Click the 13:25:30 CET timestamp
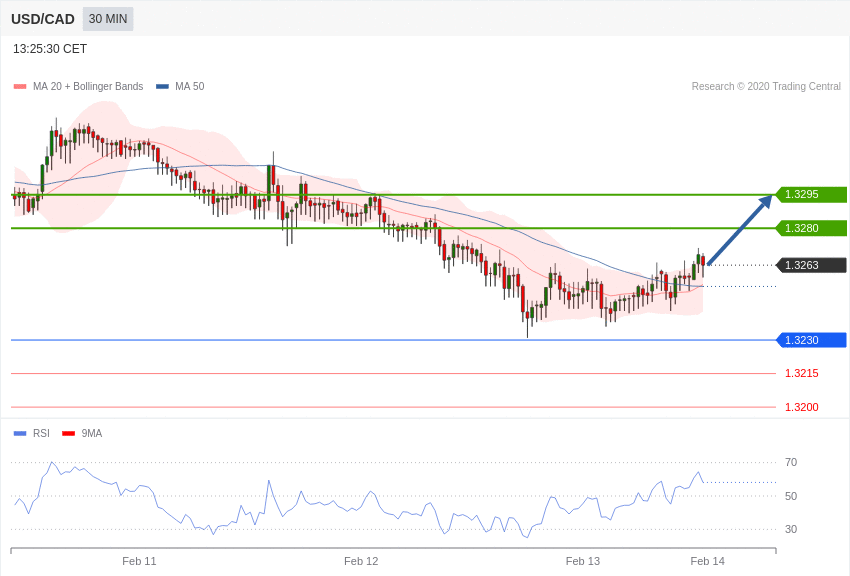 tap(50, 49)
